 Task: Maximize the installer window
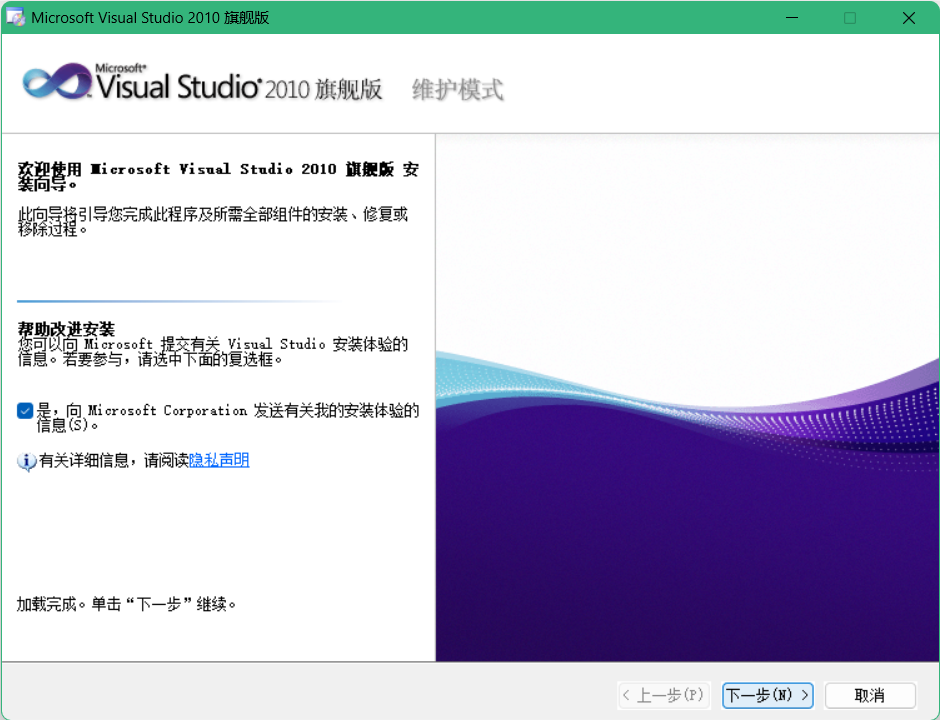click(x=850, y=17)
